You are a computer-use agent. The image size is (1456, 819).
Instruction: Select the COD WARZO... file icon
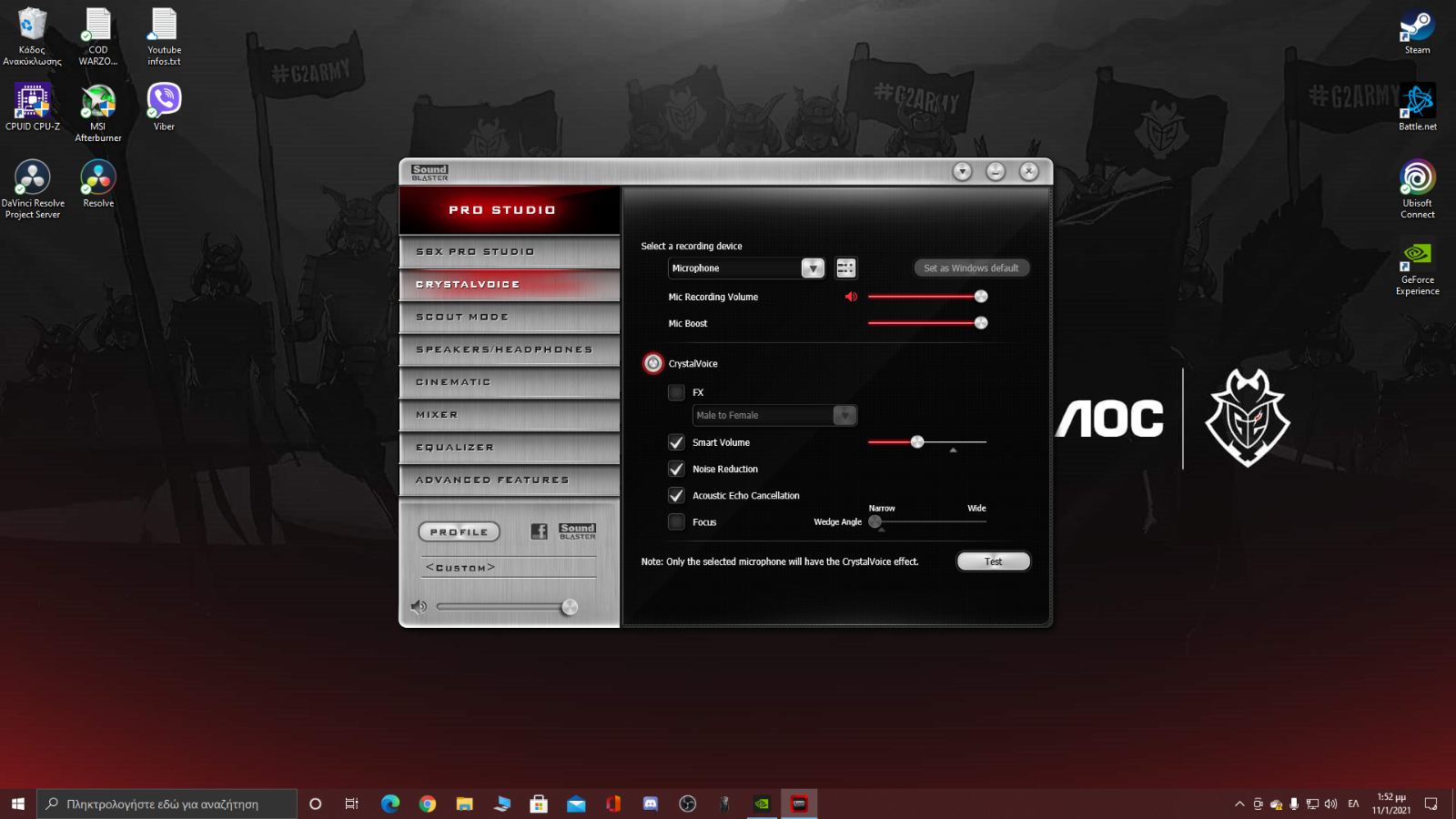point(98,36)
